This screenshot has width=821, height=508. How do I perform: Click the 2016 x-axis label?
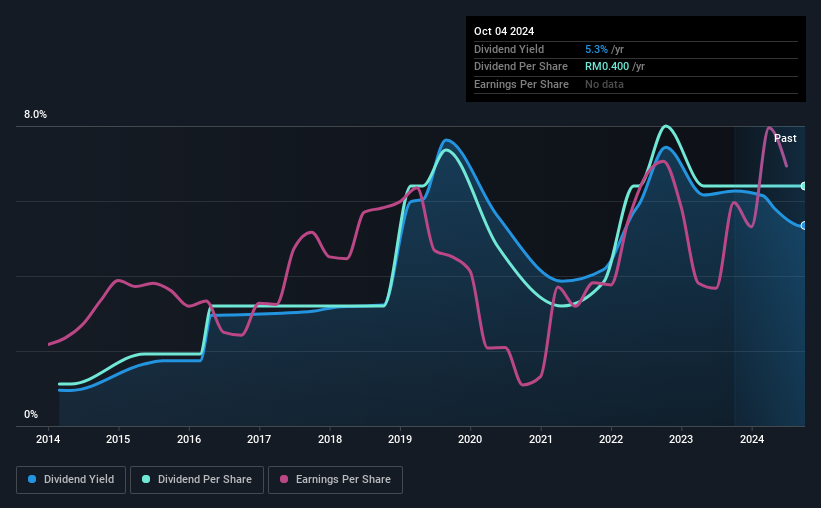click(x=188, y=439)
